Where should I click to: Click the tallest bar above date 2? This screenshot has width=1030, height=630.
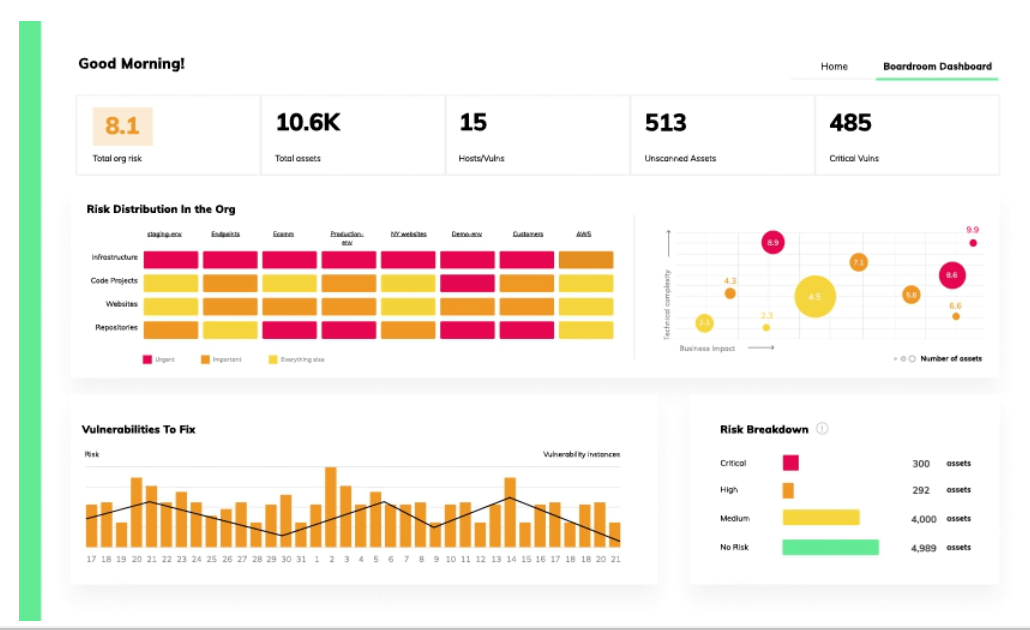point(331,507)
